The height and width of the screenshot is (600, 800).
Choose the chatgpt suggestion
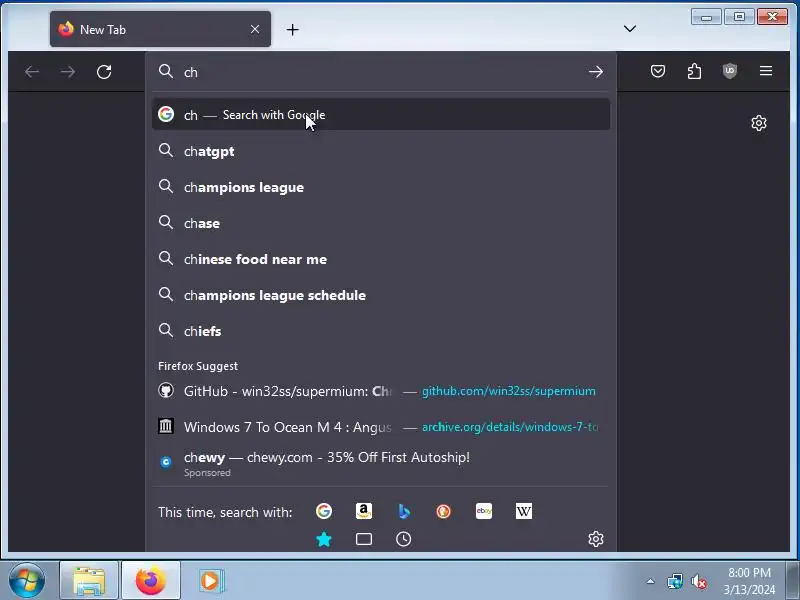(x=381, y=151)
